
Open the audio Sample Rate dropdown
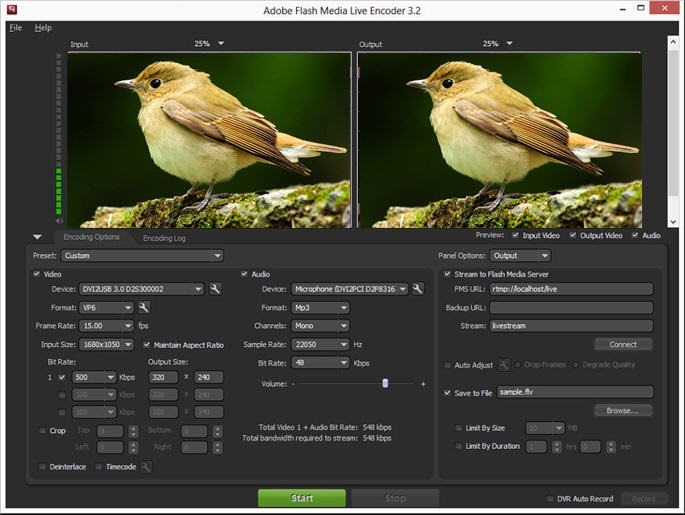(x=320, y=344)
